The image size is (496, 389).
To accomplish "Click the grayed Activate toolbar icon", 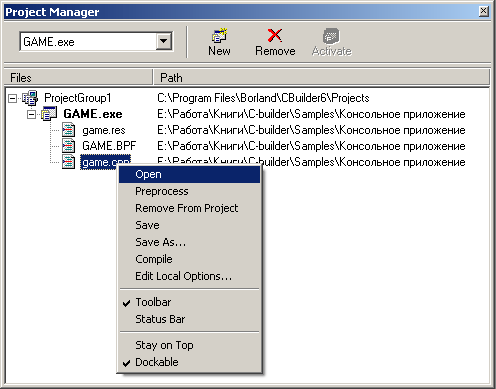I will pyautogui.click(x=331, y=36).
